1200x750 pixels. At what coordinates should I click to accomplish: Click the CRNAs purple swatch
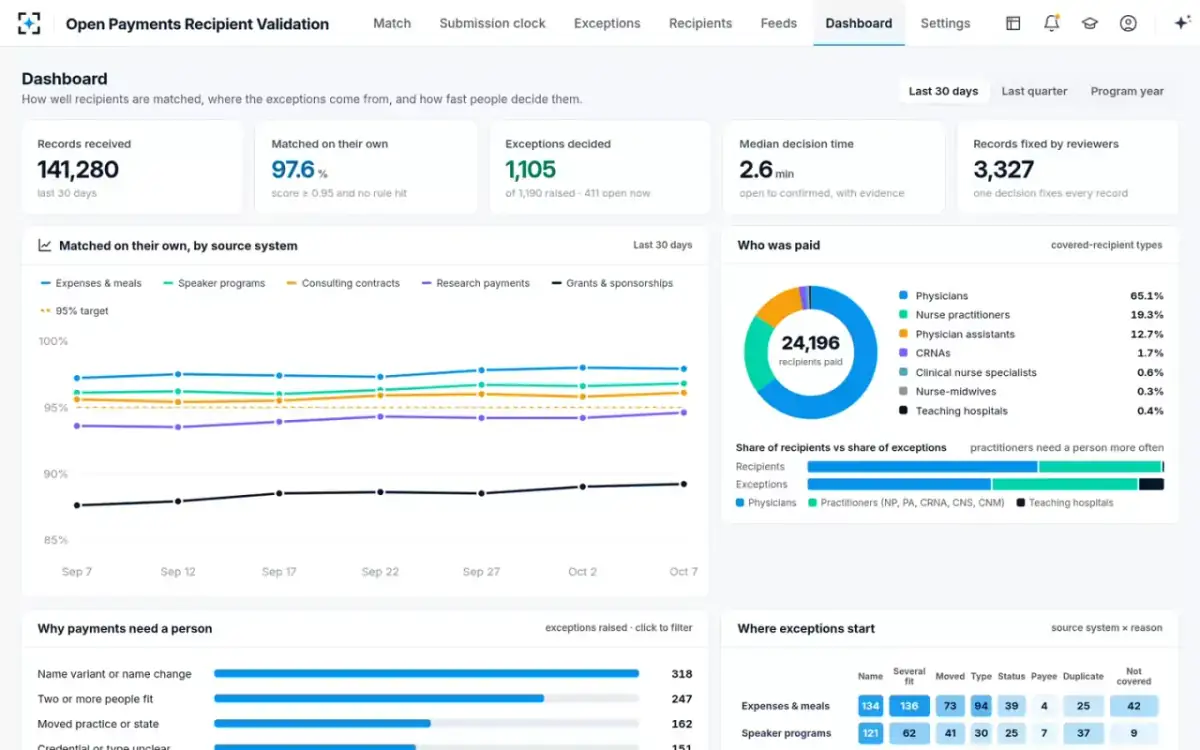(x=903, y=353)
